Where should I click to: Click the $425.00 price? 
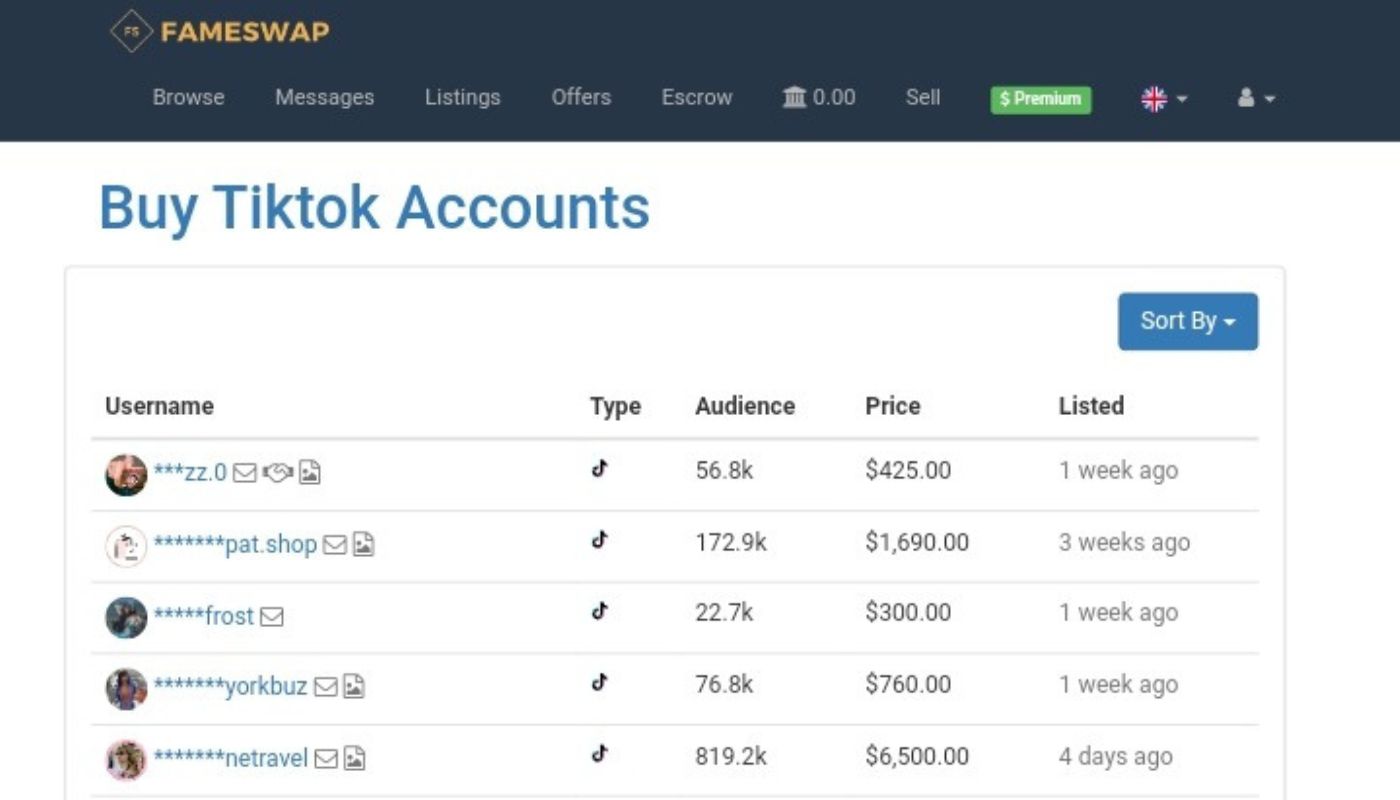(x=908, y=470)
